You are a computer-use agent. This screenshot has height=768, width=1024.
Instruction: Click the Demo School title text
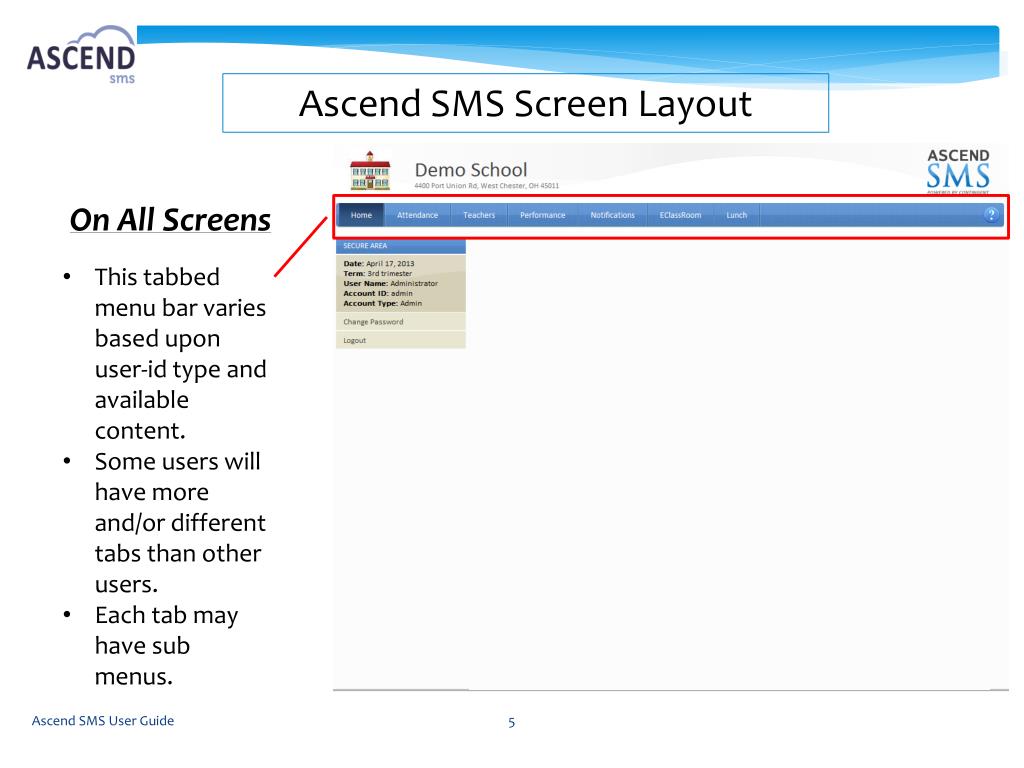coord(471,170)
